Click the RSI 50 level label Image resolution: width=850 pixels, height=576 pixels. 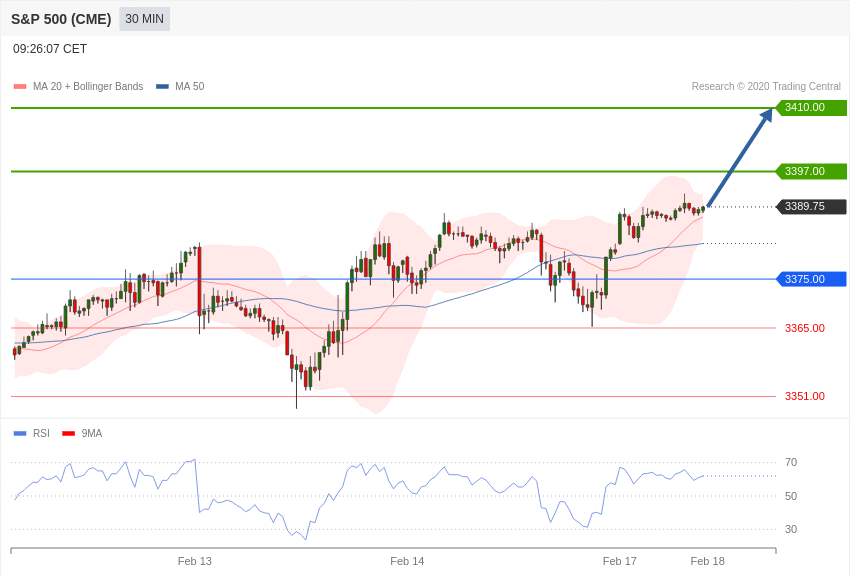pos(791,496)
